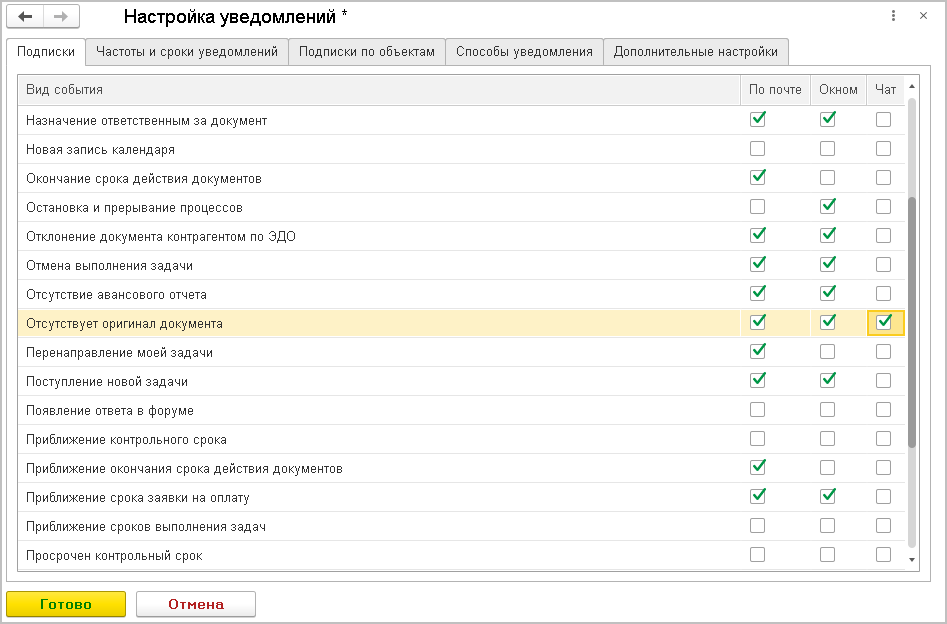
Task: Click the forward arrow navigation button
Action: pyautogui.click(x=60, y=17)
